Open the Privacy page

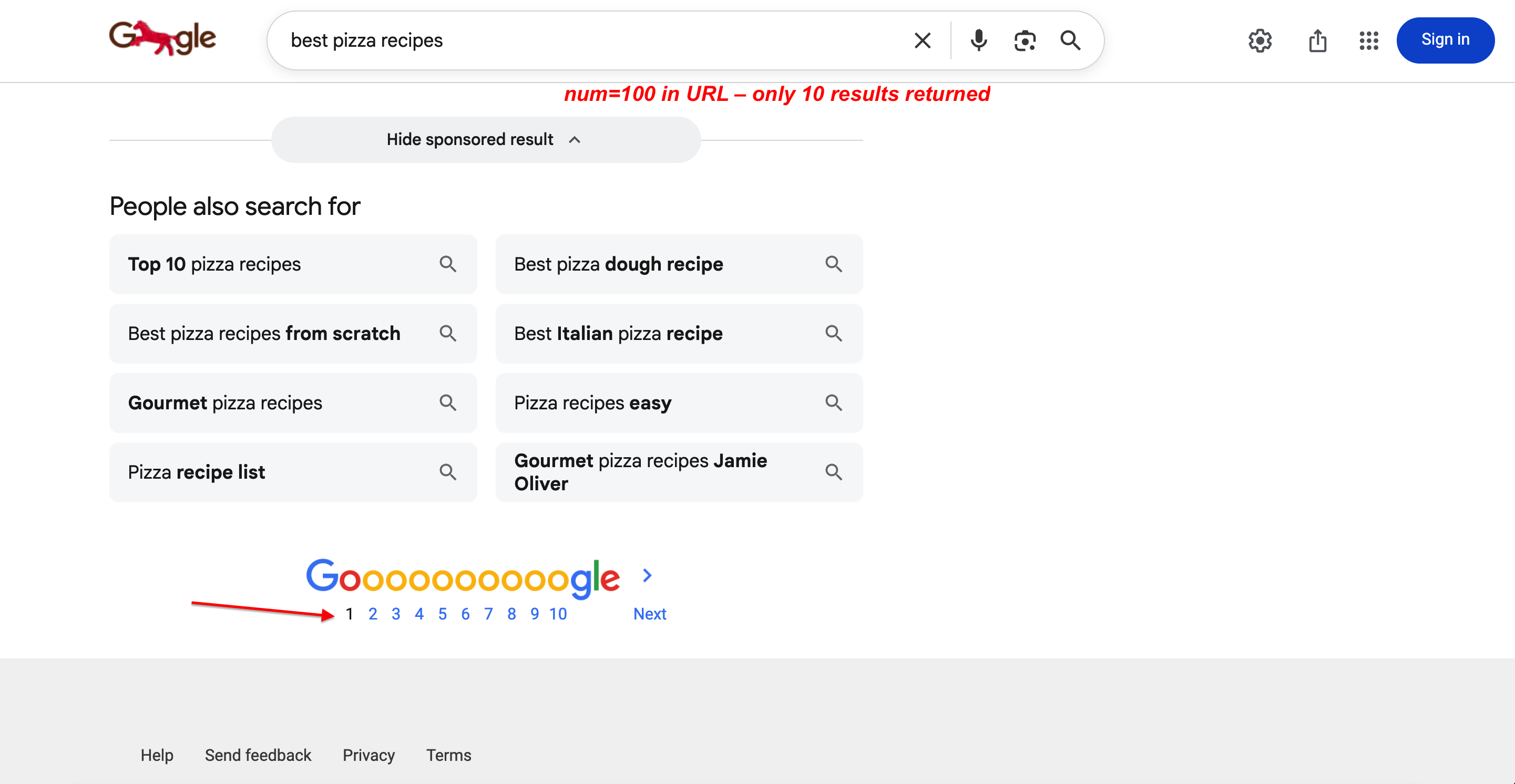tap(368, 755)
